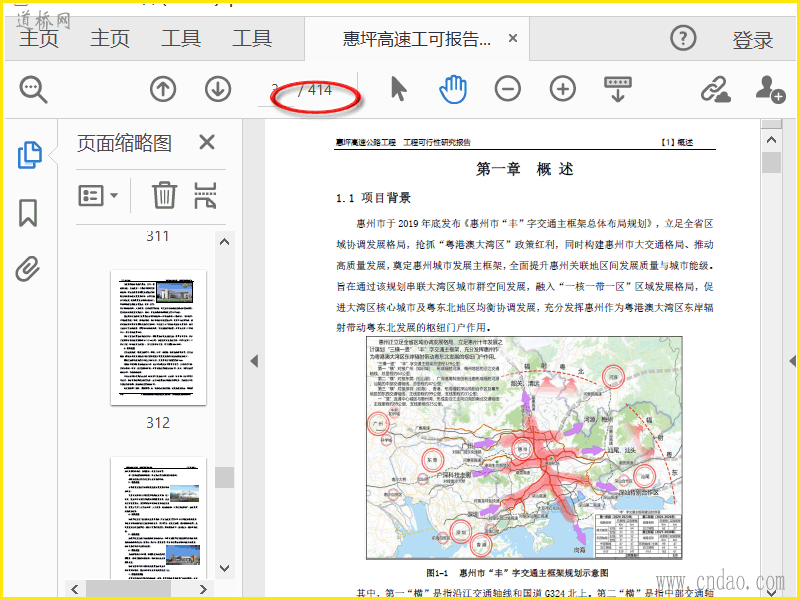Go to previous page with up arrow
The height and width of the screenshot is (600, 800).
163,89
